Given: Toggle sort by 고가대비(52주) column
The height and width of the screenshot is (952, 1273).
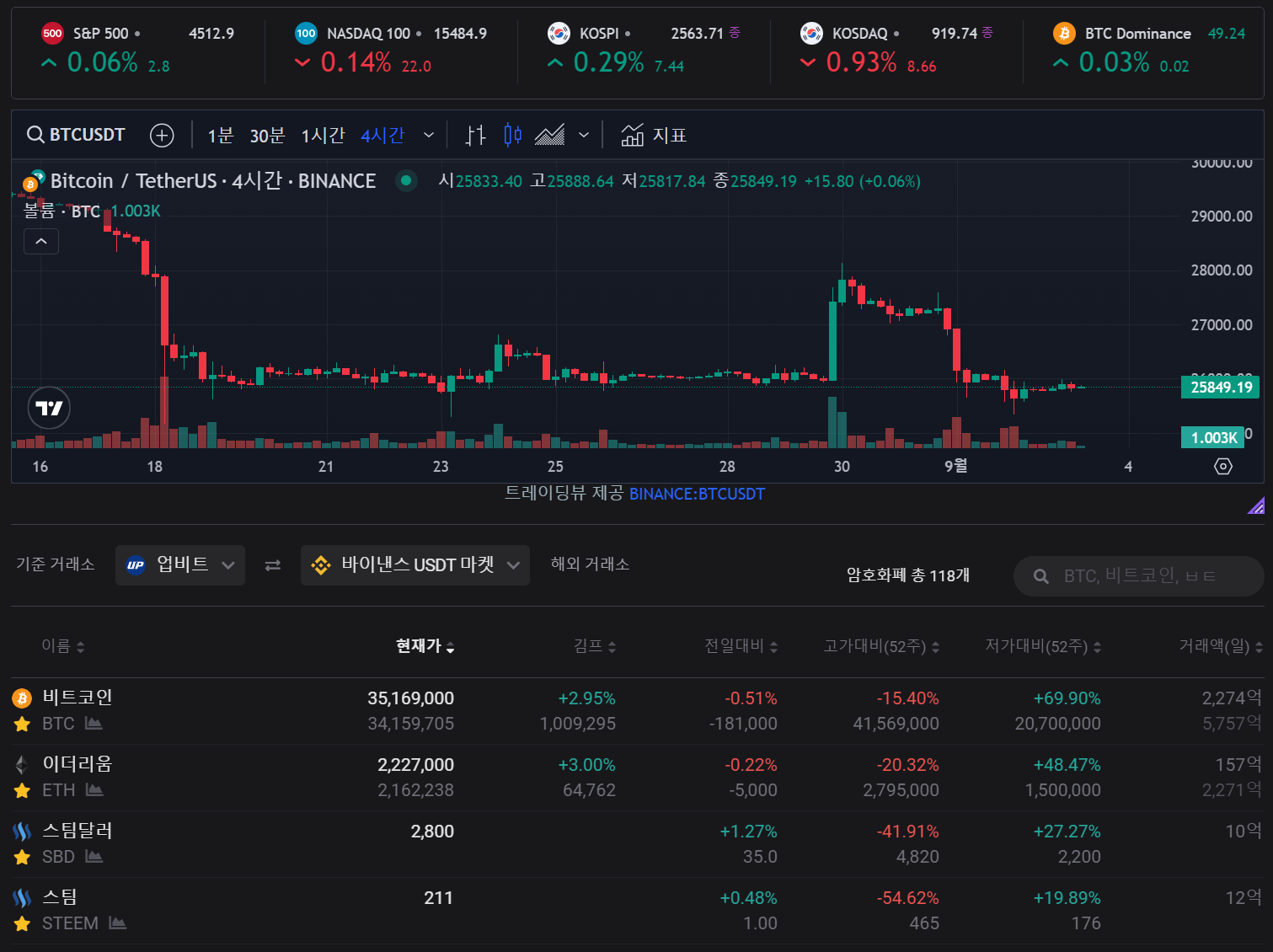Looking at the screenshot, I should pyautogui.click(x=881, y=646).
